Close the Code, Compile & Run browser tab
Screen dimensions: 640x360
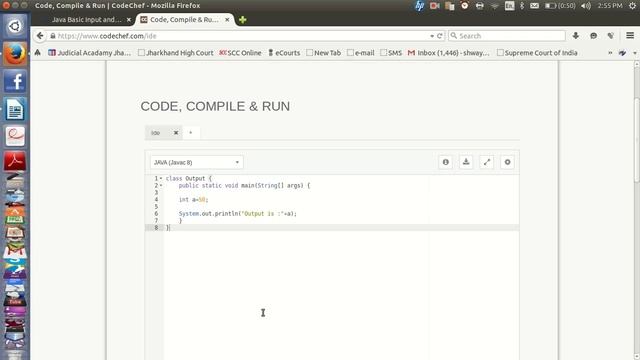pos(227,20)
